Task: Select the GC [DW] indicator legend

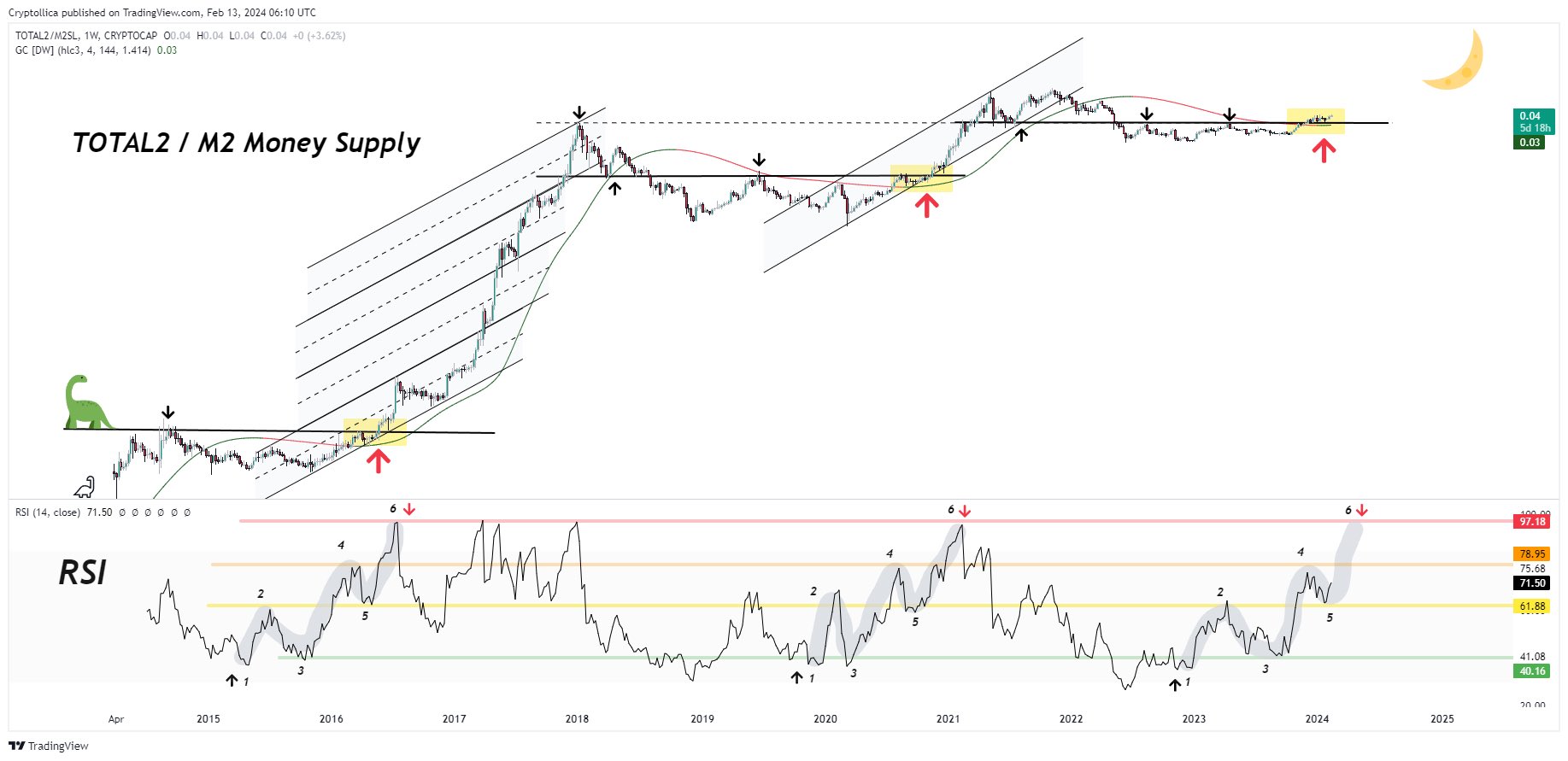Action: click(96, 50)
